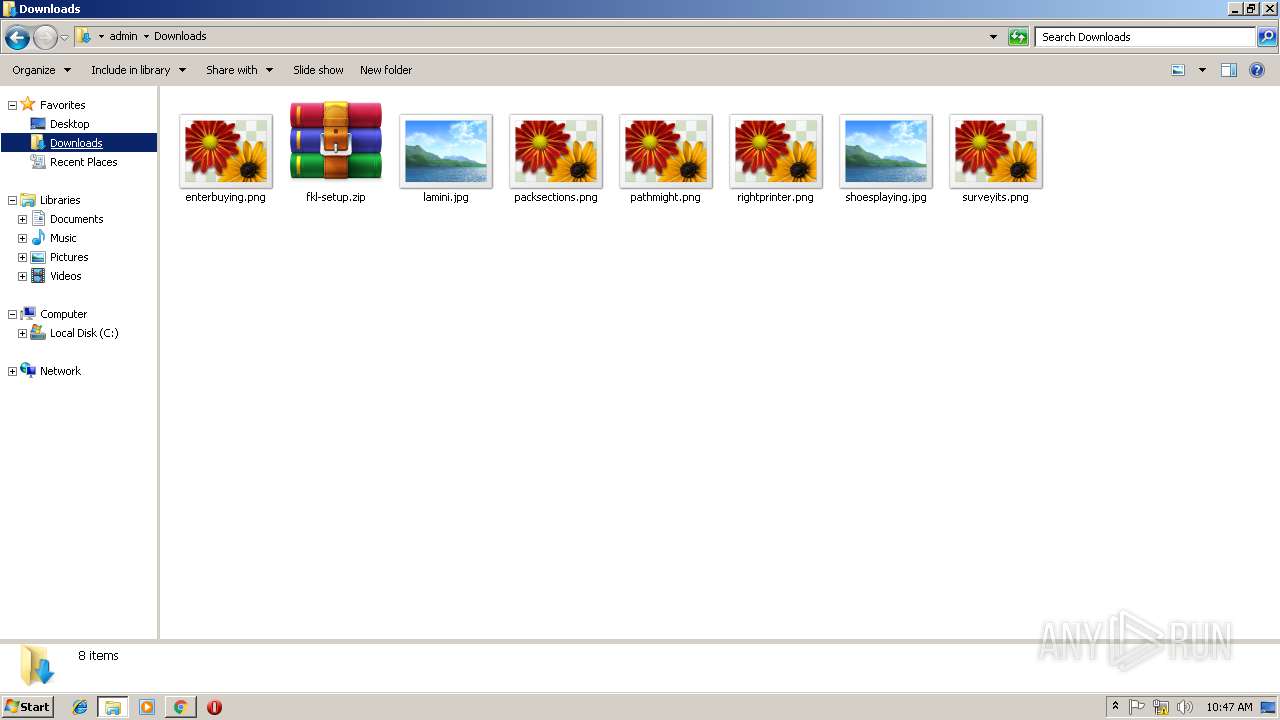This screenshot has width=1280, height=720.
Task: Select the rightprinter.png file icon
Action: 776,151
